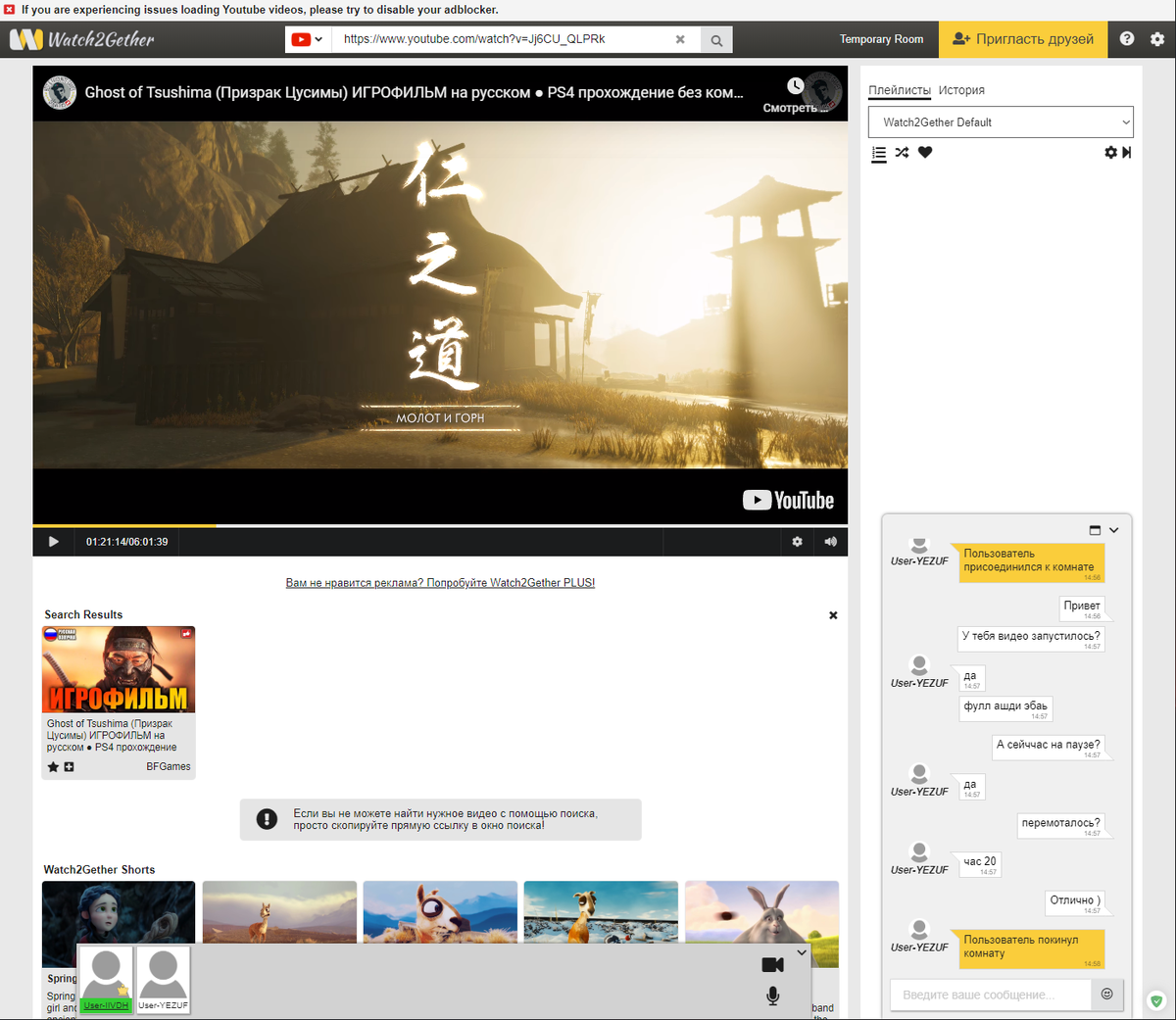Seek using the video progress bar
The image size is (1176, 1020).
440,526
